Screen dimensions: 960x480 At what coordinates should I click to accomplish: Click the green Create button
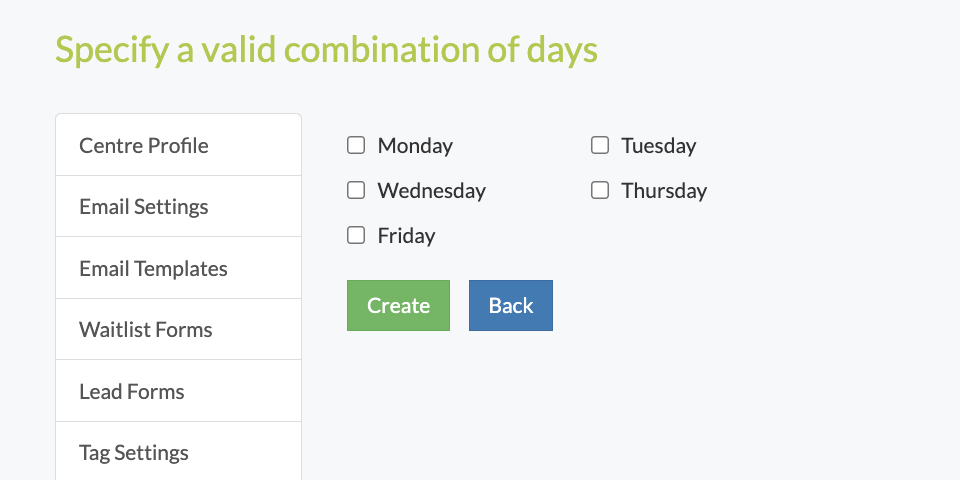(x=399, y=306)
